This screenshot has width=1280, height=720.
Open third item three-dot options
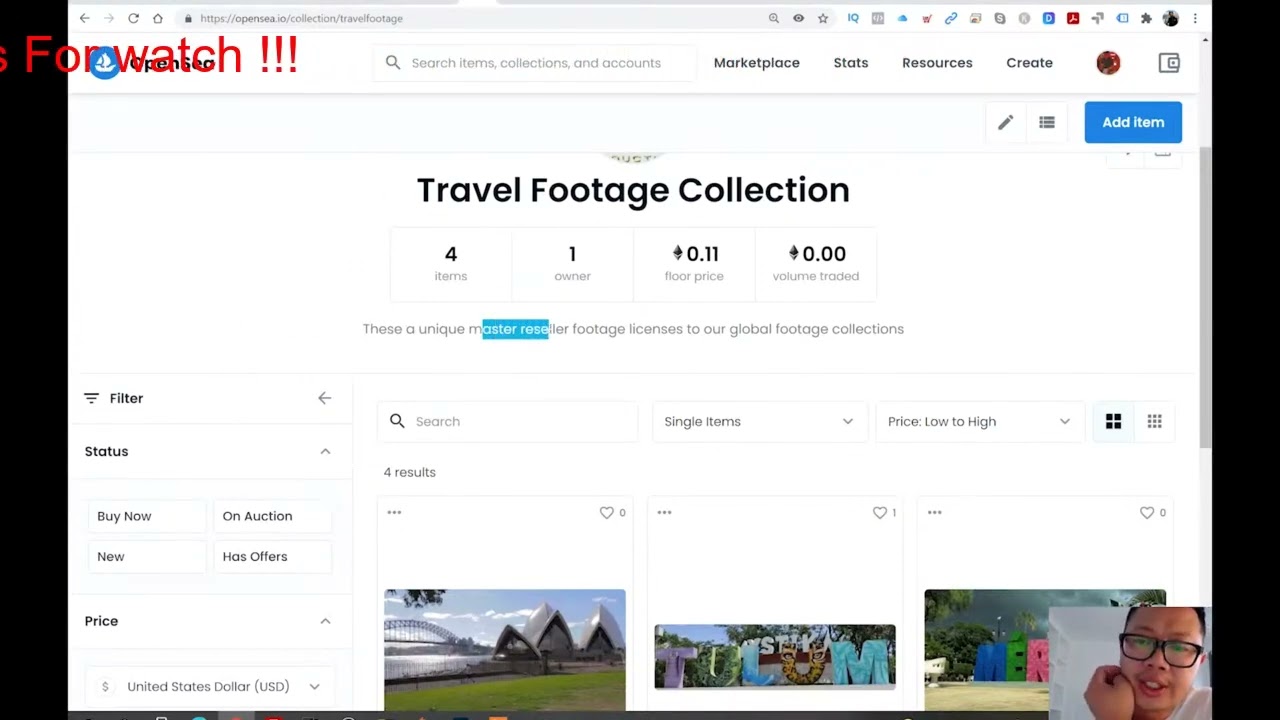tap(934, 512)
